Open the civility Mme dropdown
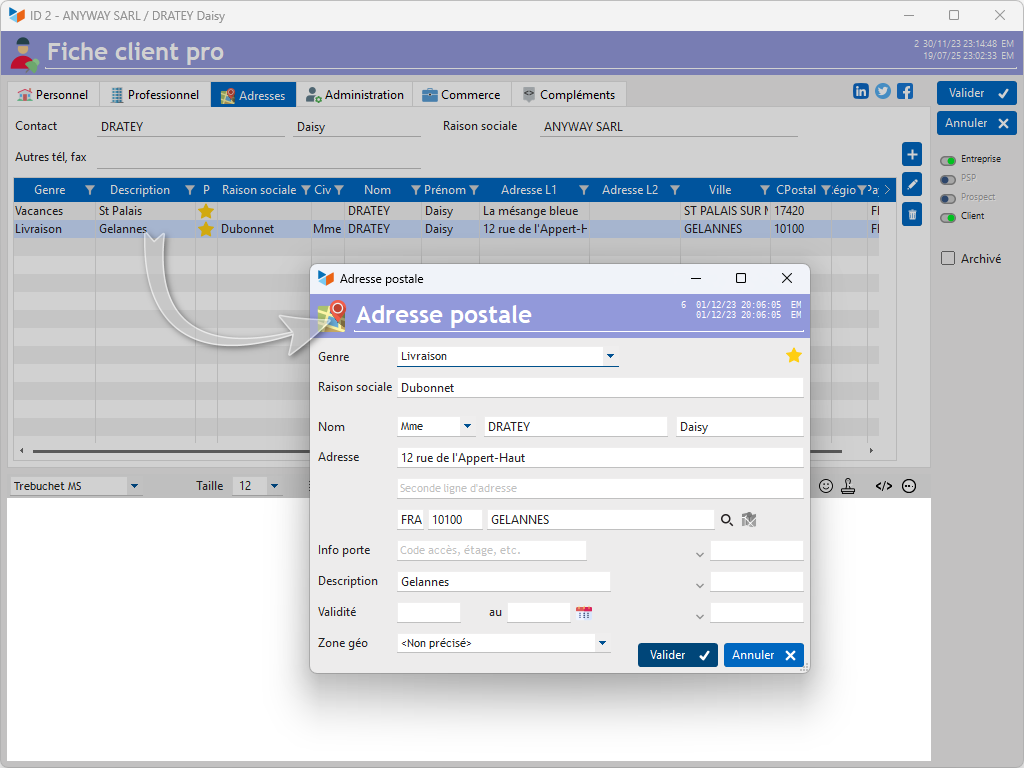 (x=467, y=427)
